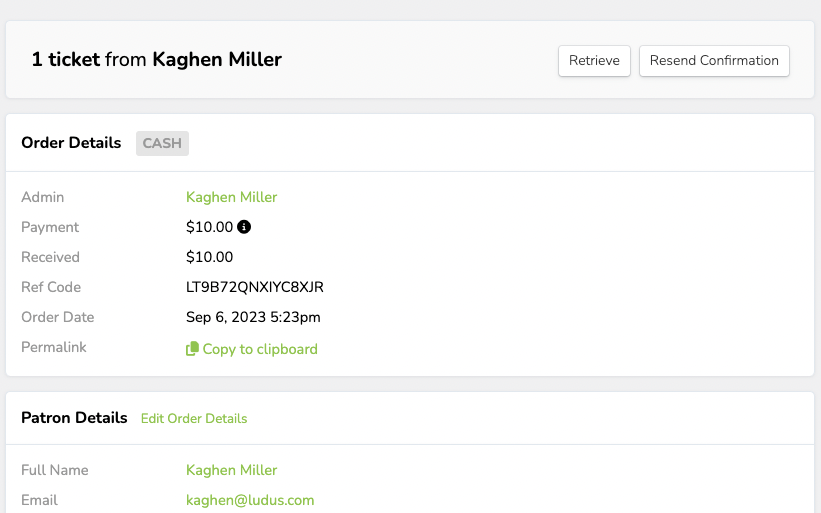Click the clipboard icon in Permalink row
Viewport: 821px width, 513px height.
[192, 349]
